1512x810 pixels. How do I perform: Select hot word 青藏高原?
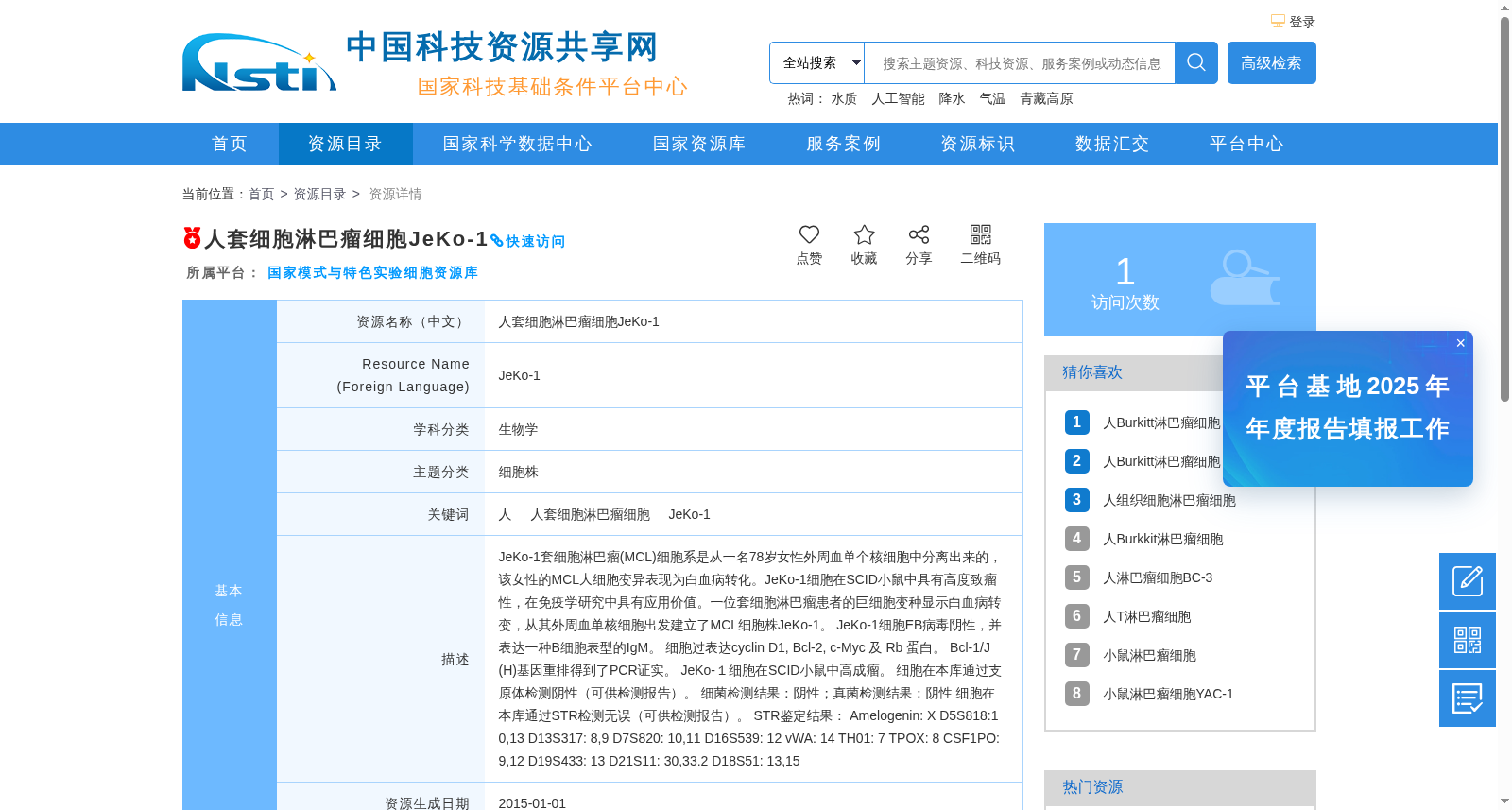[x=1046, y=98]
